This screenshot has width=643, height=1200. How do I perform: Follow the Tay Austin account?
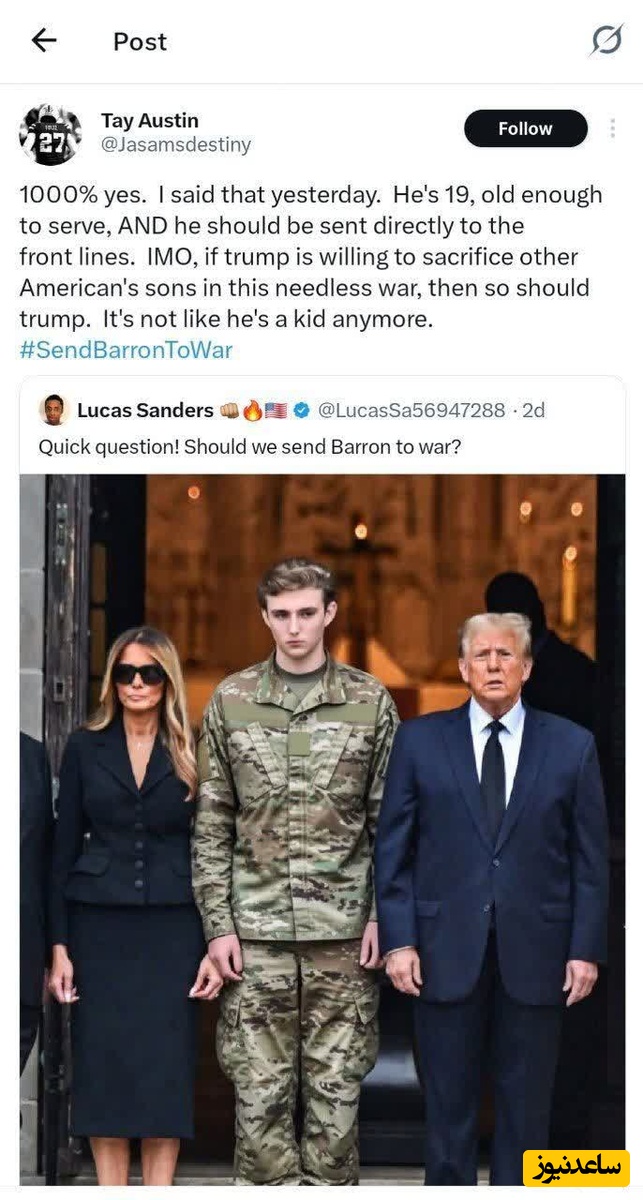click(525, 129)
